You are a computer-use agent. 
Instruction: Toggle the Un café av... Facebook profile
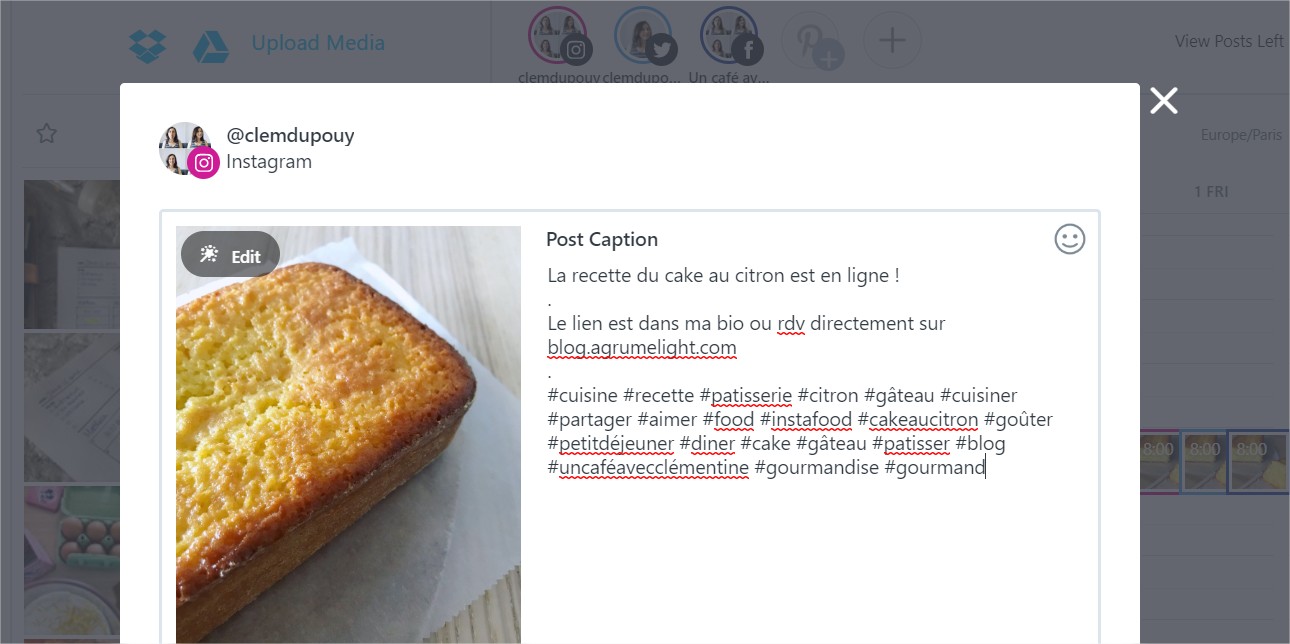[x=730, y=37]
